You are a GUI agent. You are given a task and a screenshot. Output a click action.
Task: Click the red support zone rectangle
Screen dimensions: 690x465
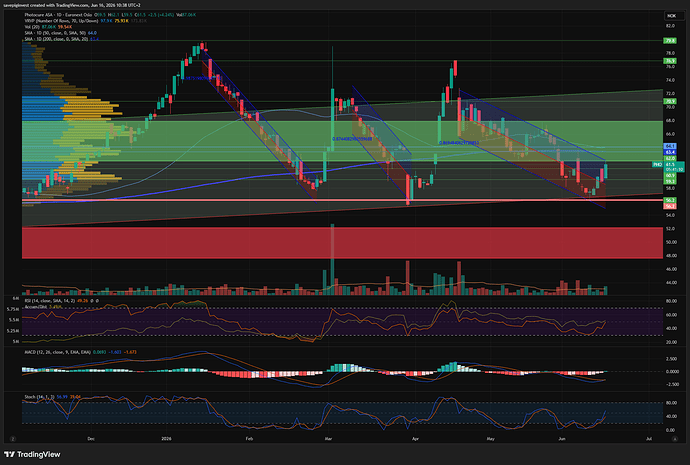click(x=342, y=242)
